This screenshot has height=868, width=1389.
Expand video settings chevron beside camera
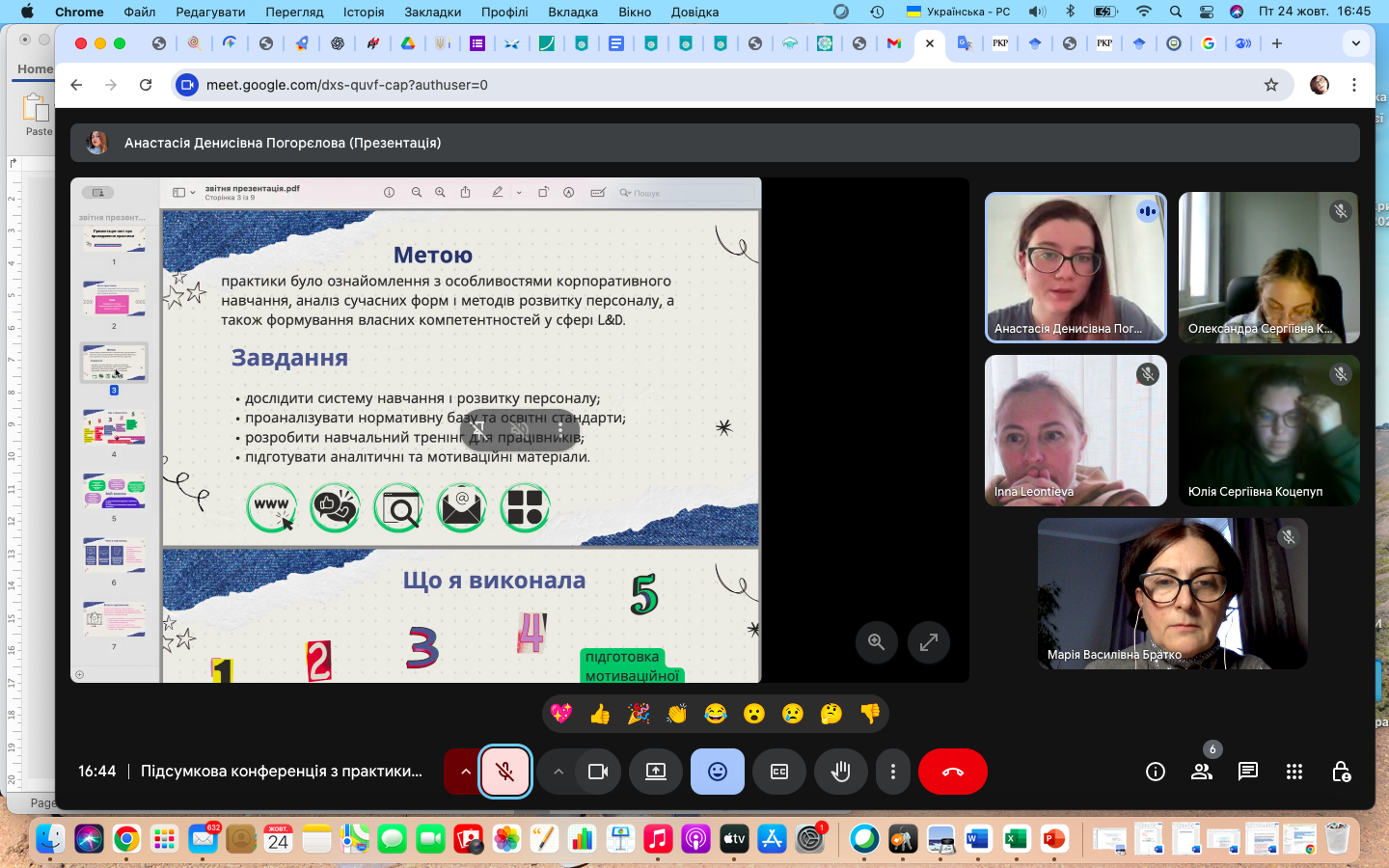tap(558, 772)
